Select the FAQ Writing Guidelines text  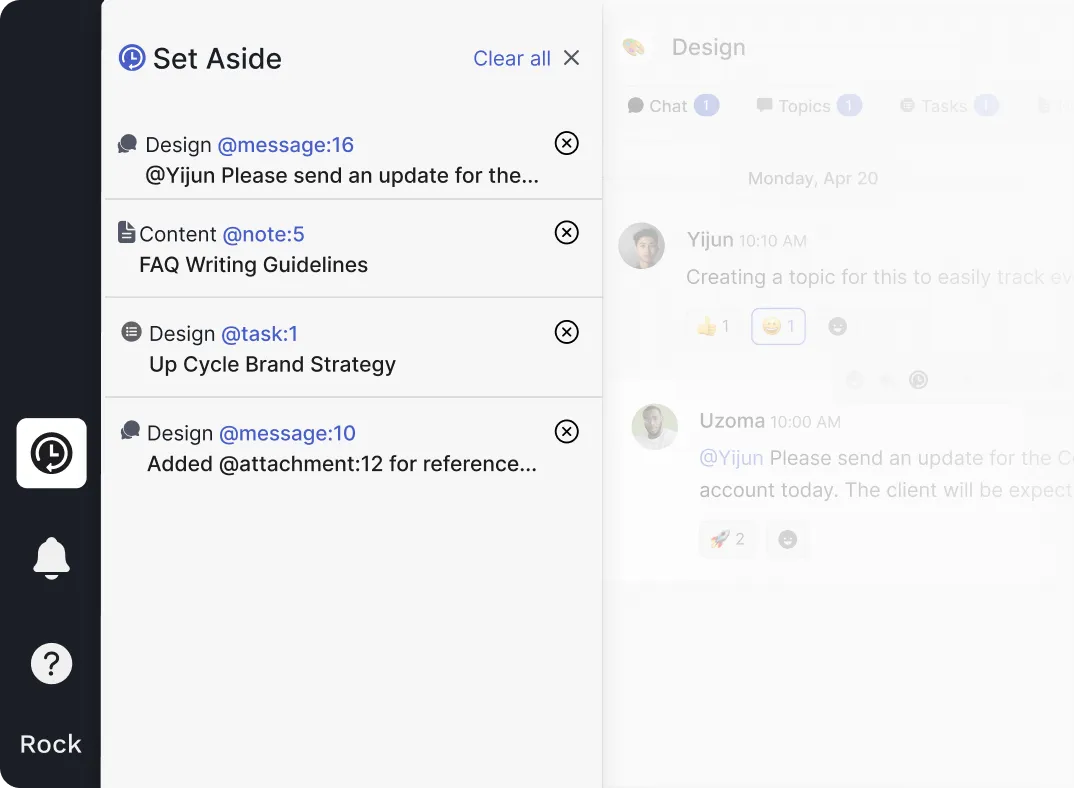[x=253, y=265]
